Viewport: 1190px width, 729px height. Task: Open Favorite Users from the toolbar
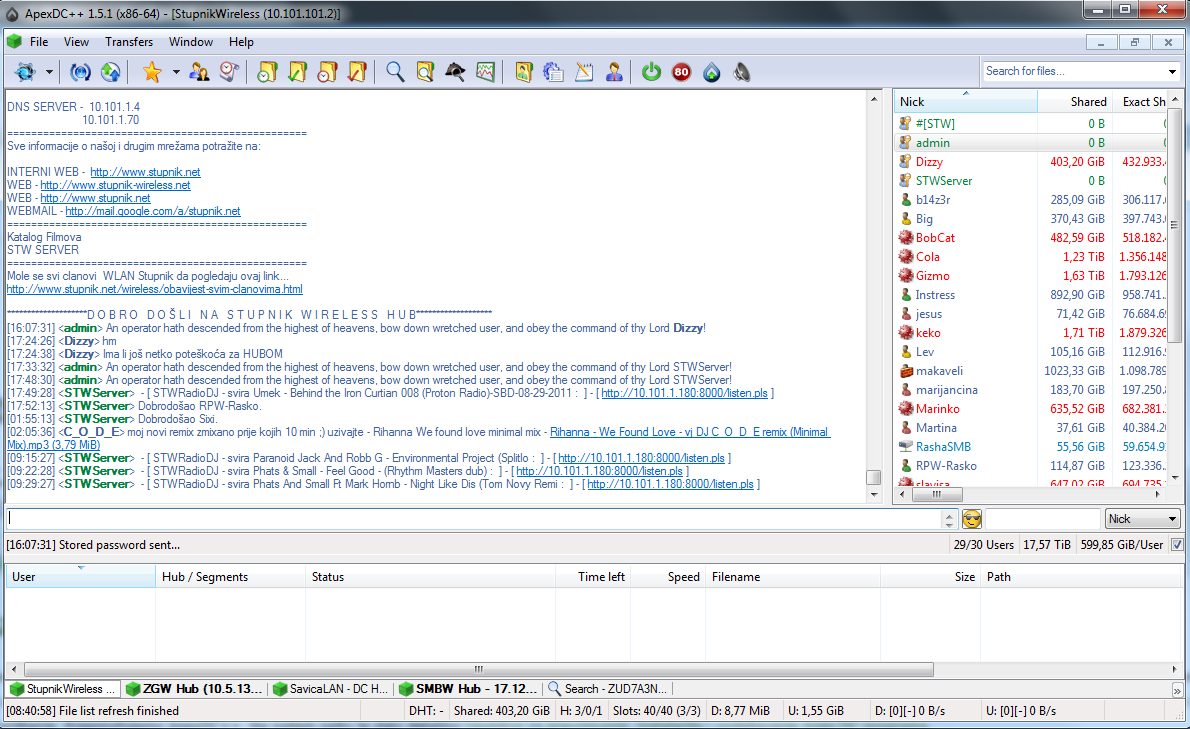pyautogui.click(x=199, y=72)
